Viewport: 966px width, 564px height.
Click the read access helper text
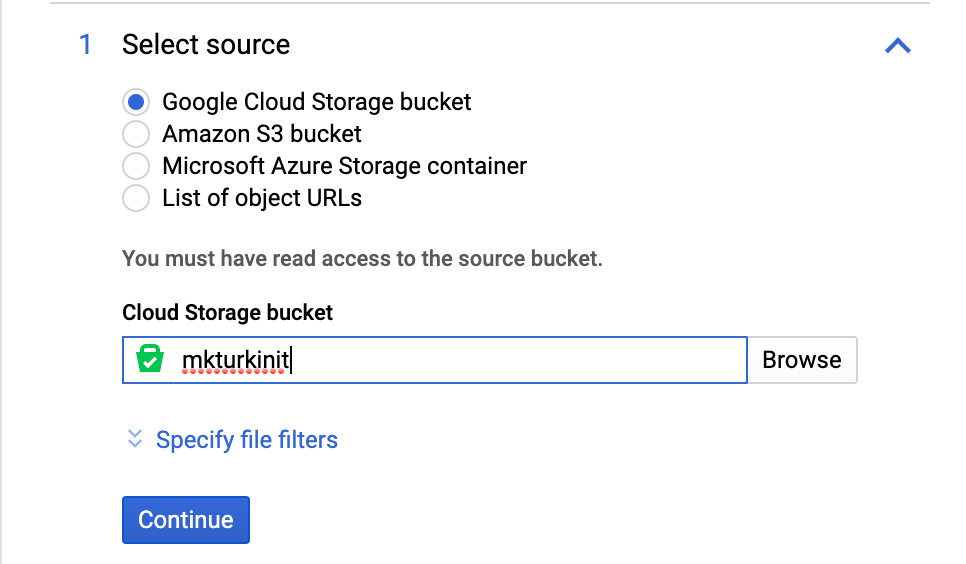pyautogui.click(x=362, y=259)
